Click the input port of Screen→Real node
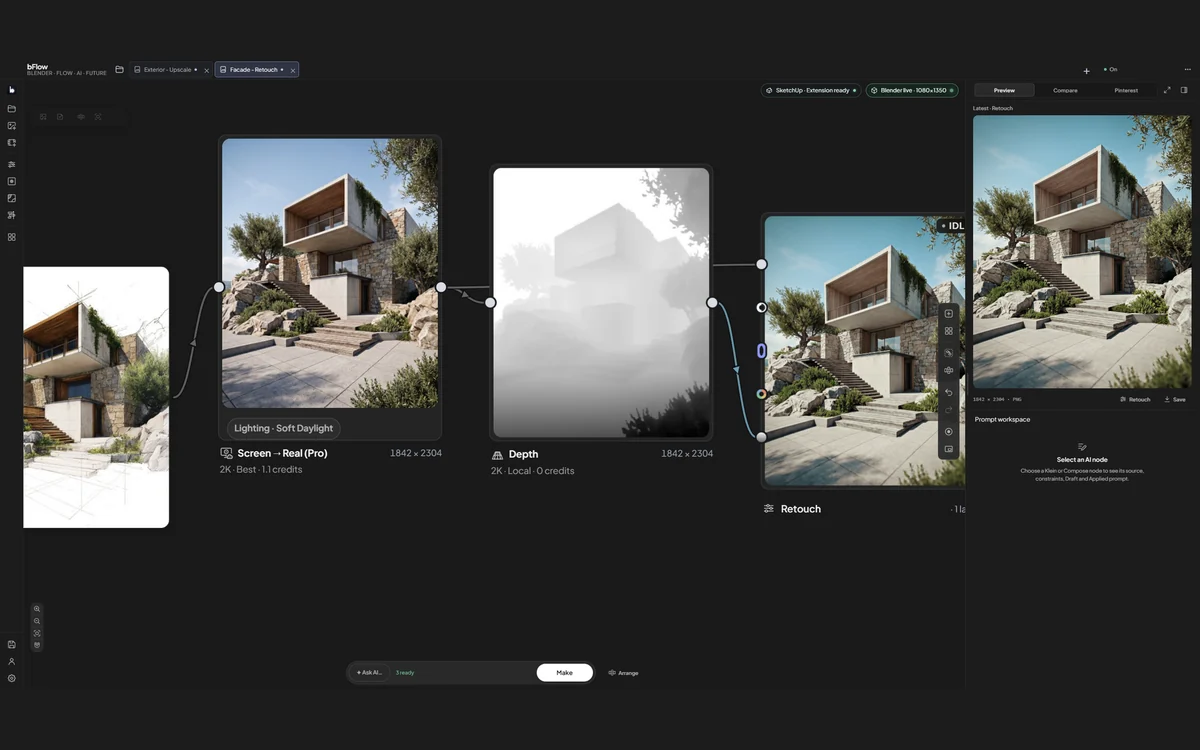Image resolution: width=1200 pixels, height=750 pixels. [x=219, y=287]
